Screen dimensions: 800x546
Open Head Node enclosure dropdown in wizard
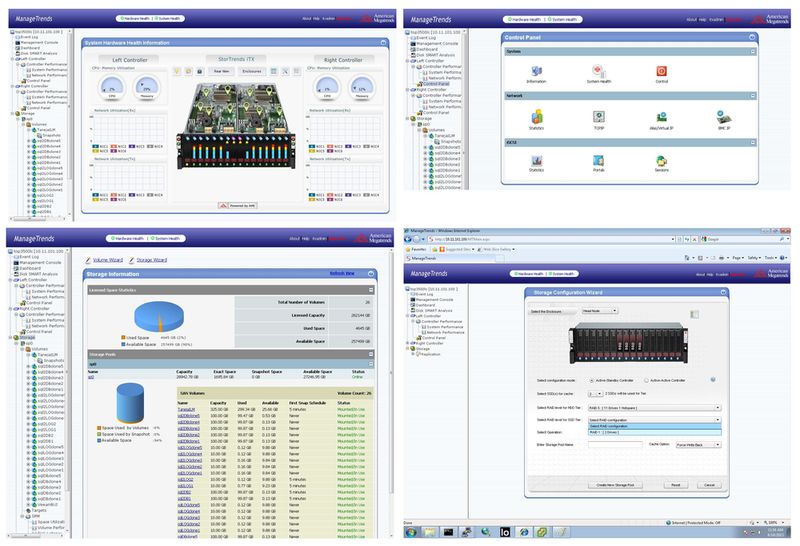point(599,311)
